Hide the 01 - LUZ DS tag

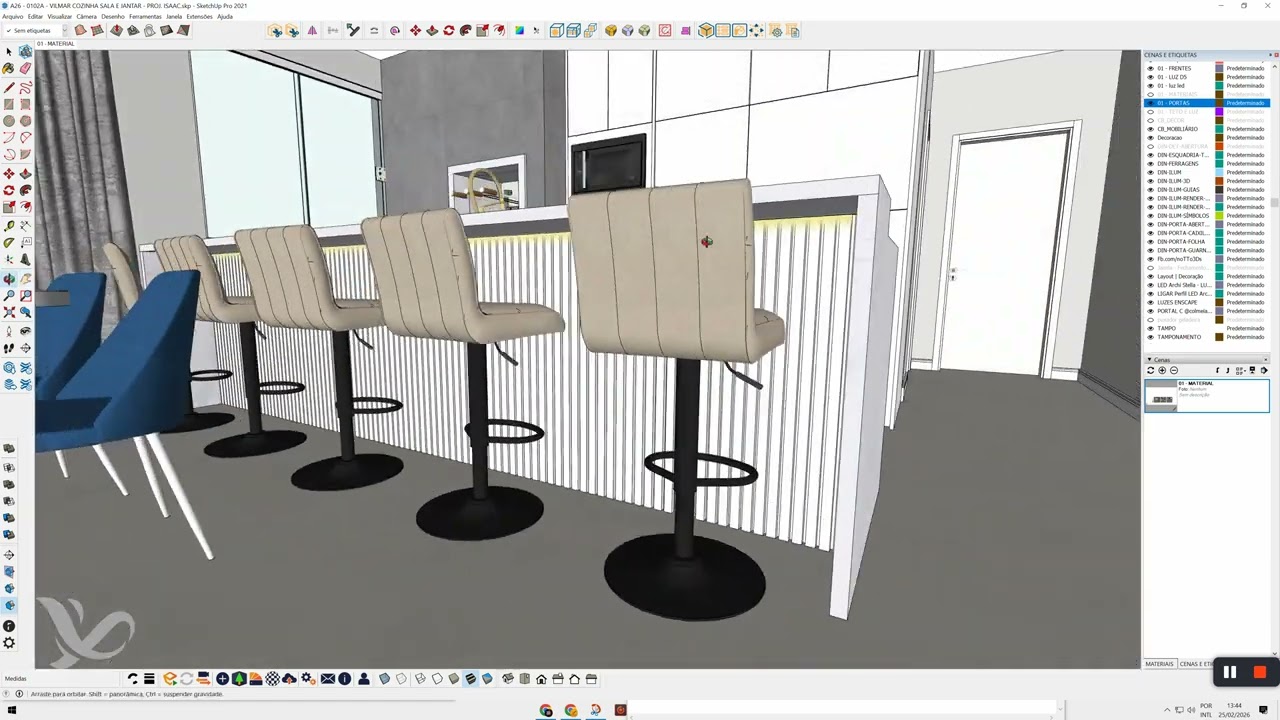1150,77
